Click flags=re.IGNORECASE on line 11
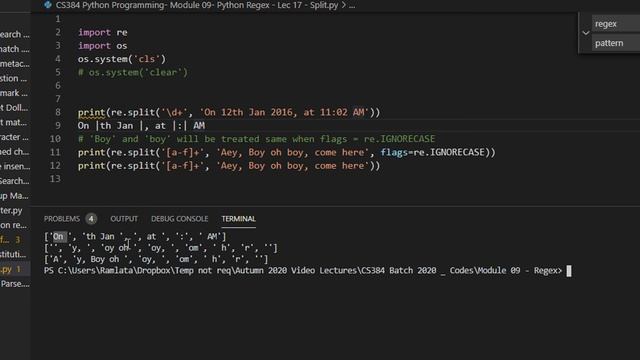This screenshot has height=360, width=640. click(432, 152)
